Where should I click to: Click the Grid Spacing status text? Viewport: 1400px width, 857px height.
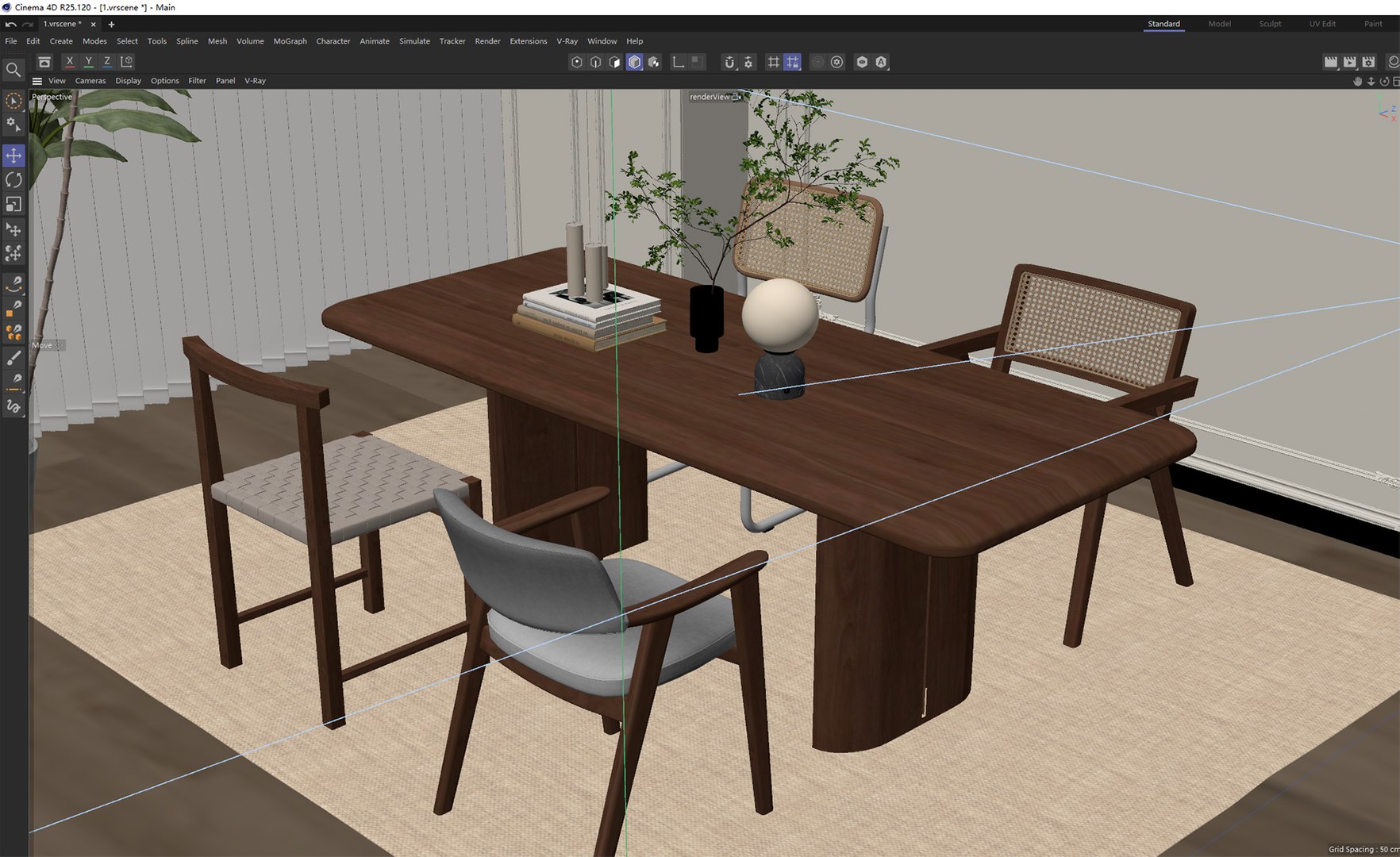coord(1363,849)
